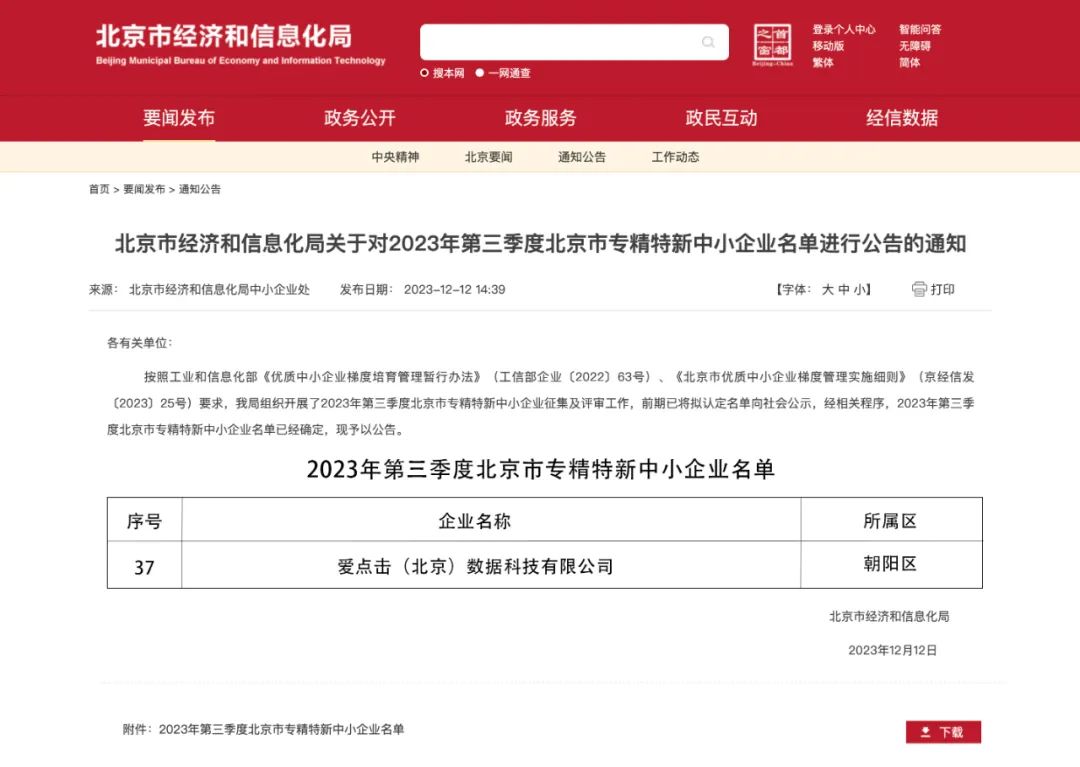
Task: Open the 无障碍 accessibility link
Action: point(914,46)
